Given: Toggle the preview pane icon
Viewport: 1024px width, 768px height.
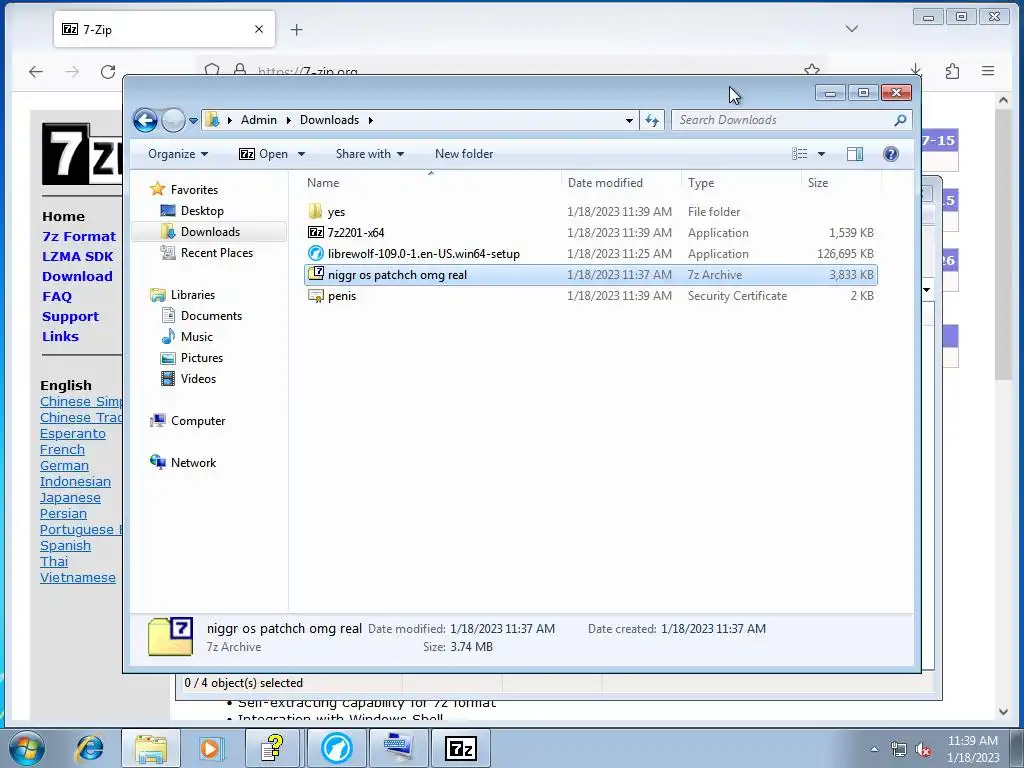Looking at the screenshot, I should (x=854, y=154).
